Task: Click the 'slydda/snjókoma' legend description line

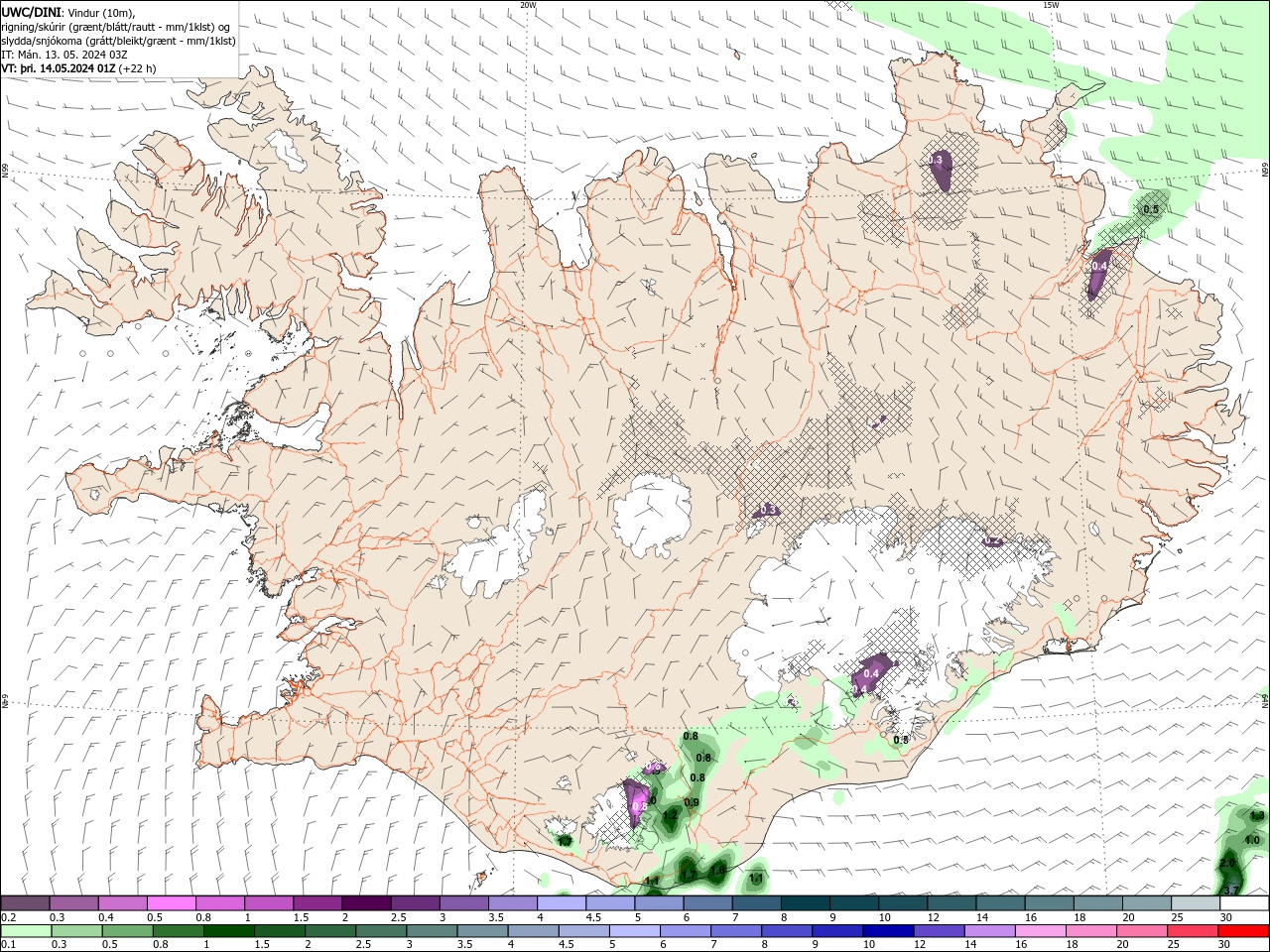Action: point(118,41)
